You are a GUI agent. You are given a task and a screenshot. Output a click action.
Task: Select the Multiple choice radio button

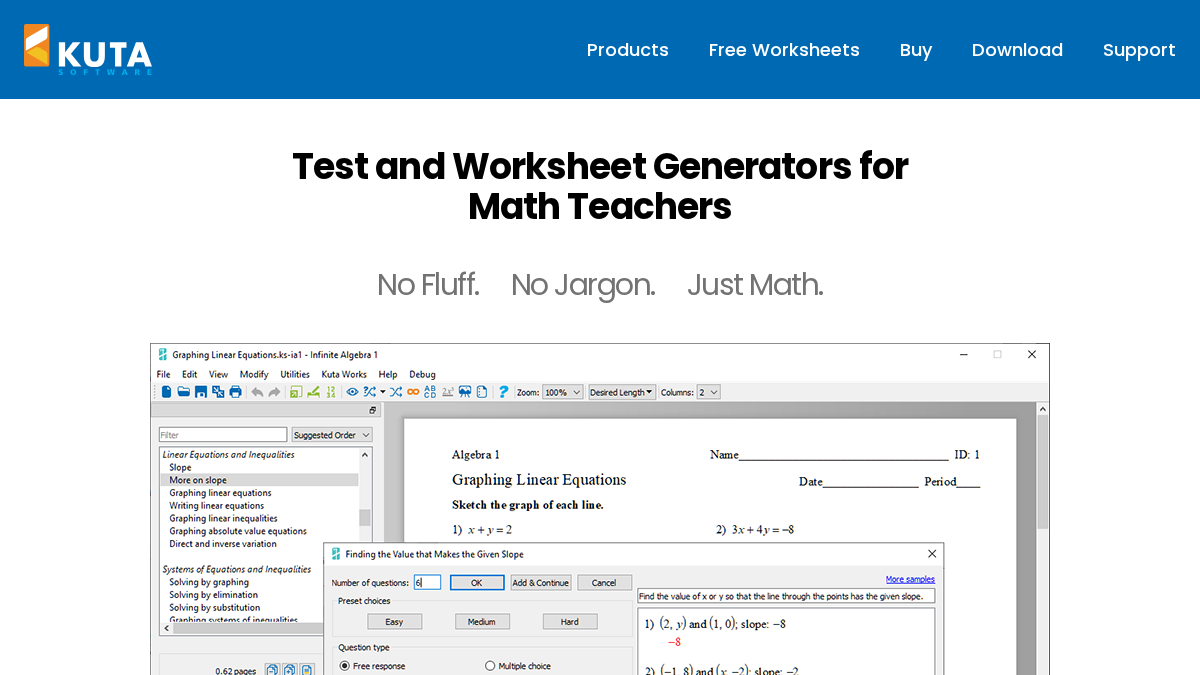tap(490, 666)
